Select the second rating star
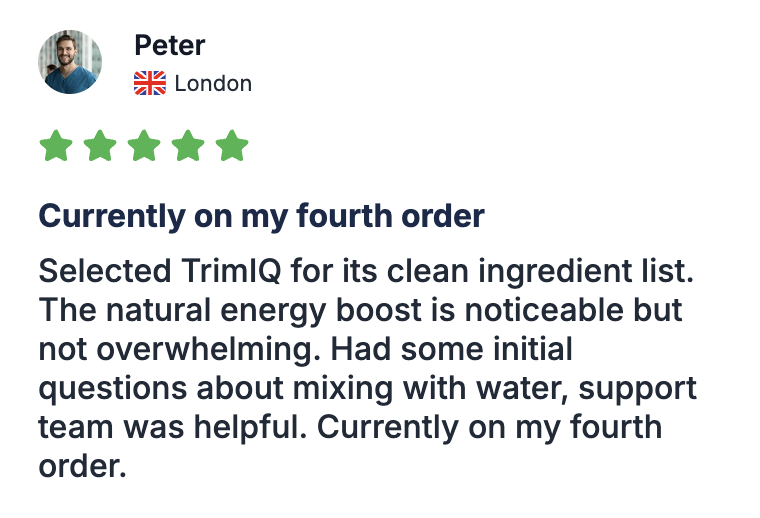This screenshot has width=760, height=518. click(x=100, y=146)
